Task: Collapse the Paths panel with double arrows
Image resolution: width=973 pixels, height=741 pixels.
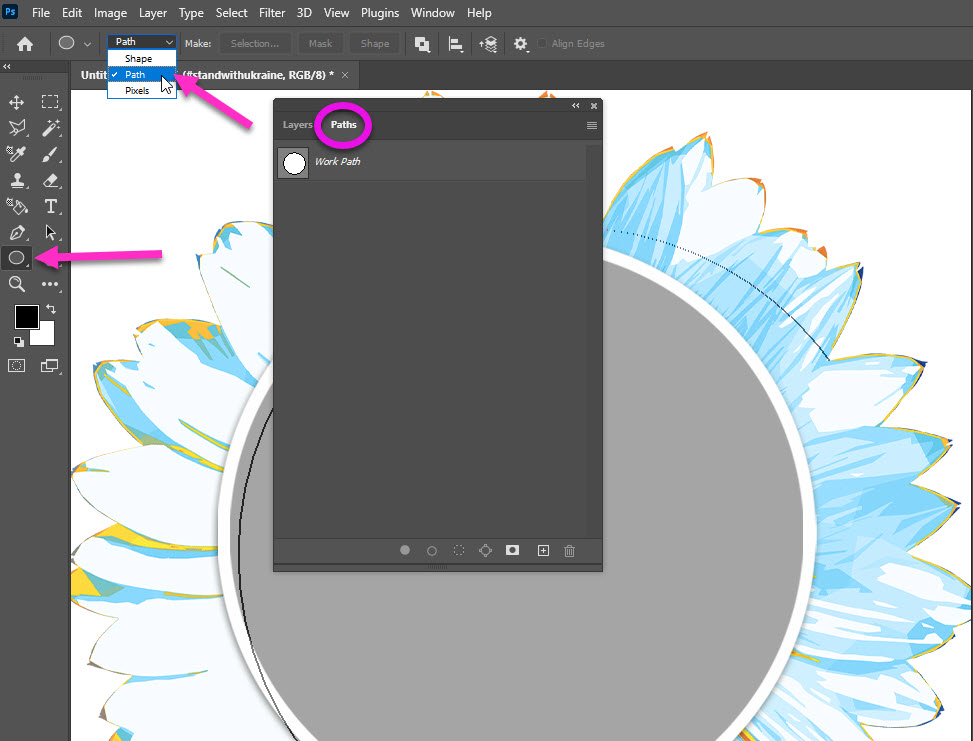Action: coord(576,106)
